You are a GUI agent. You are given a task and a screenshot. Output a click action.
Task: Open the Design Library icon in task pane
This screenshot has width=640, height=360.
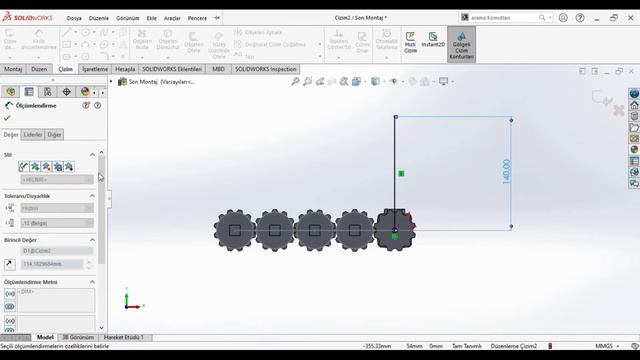click(x=634, y=116)
